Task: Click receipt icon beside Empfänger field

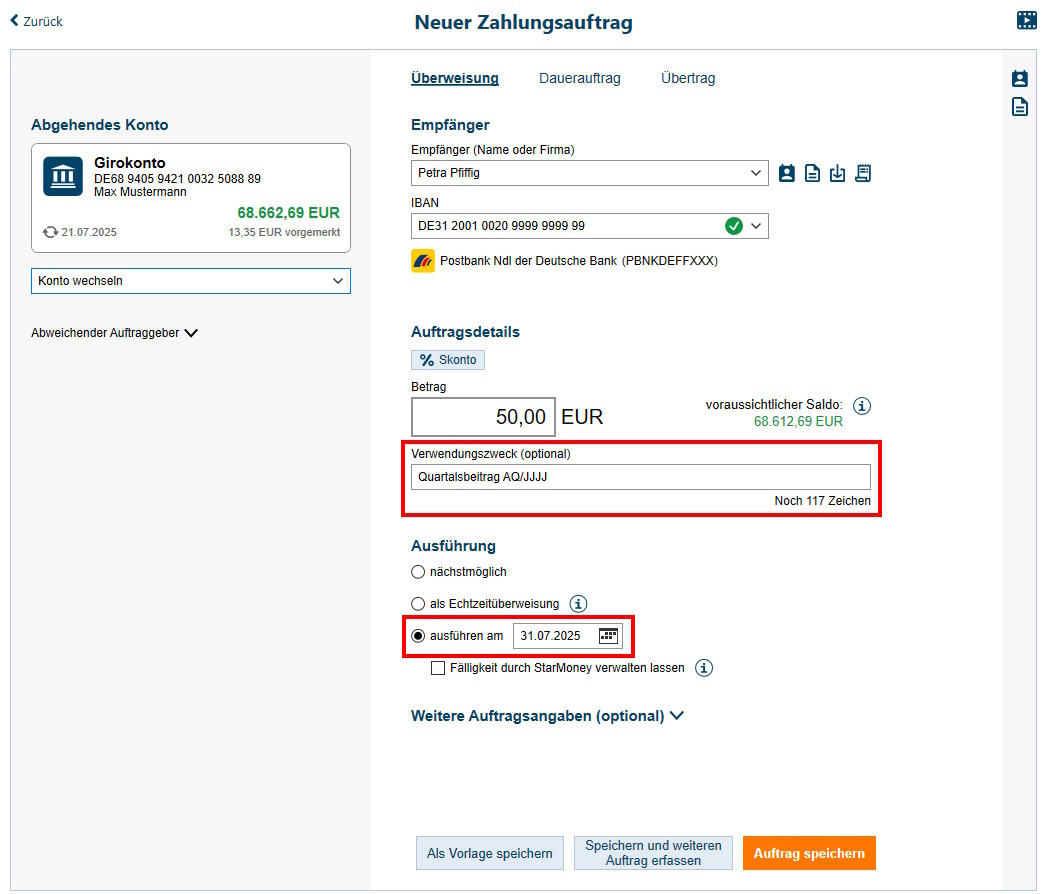Action: point(863,173)
